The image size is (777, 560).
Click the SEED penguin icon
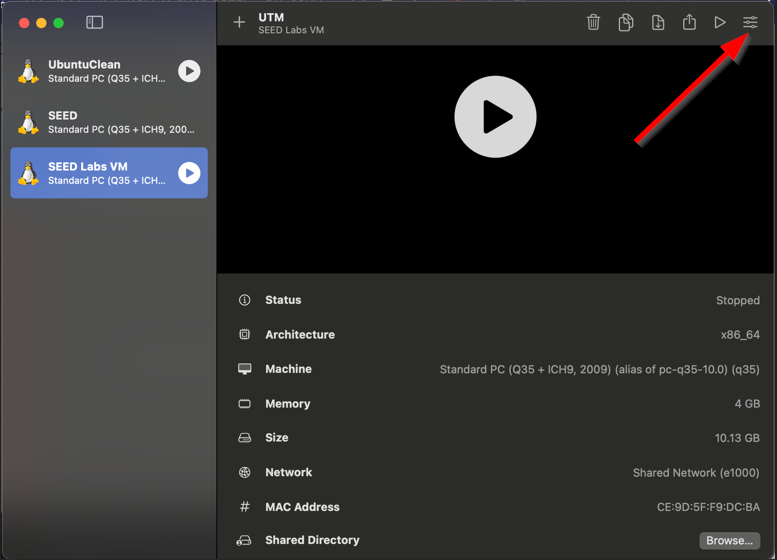click(28, 122)
